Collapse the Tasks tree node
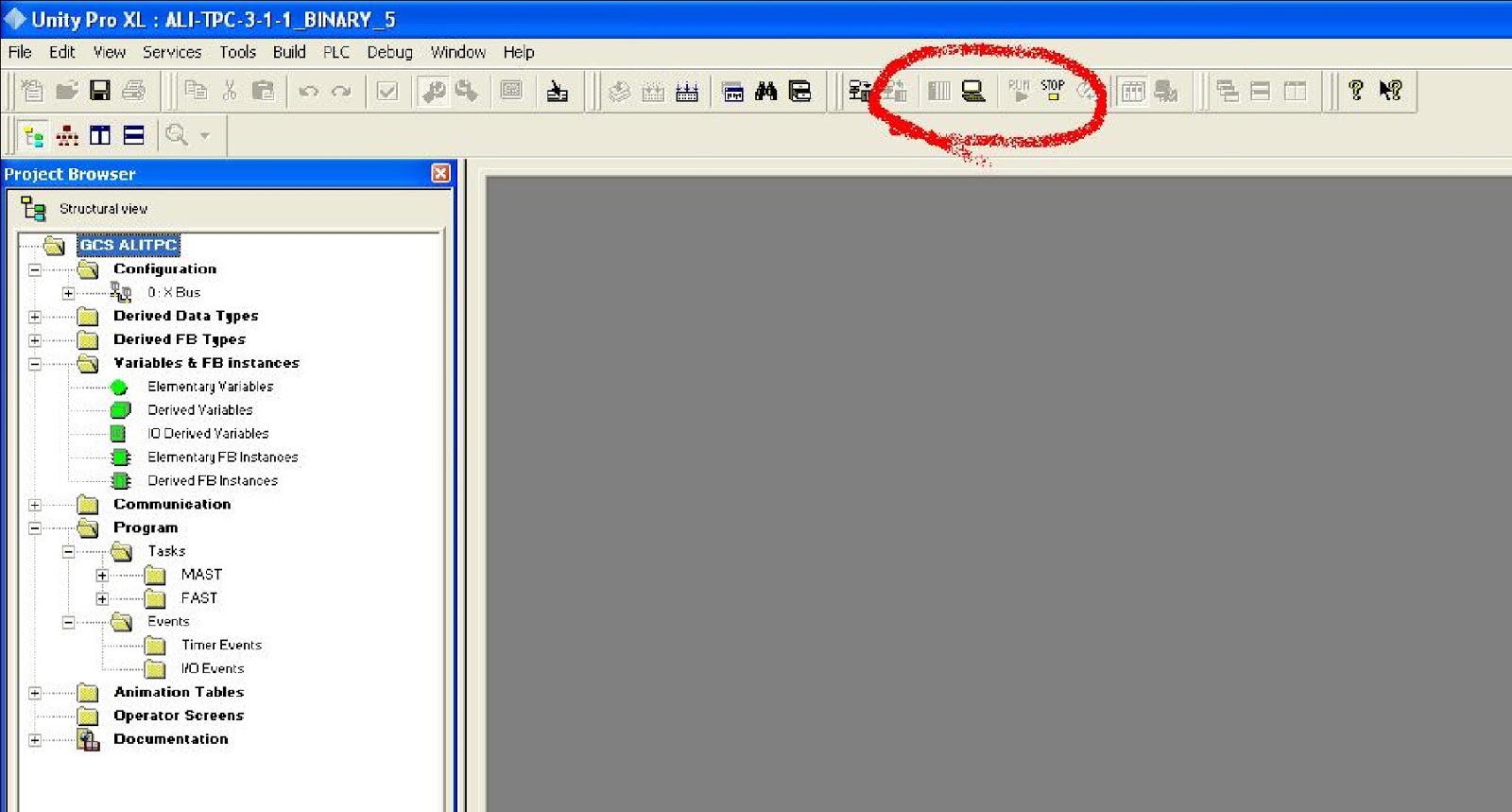The height and width of the screenshot is (812, 1512). 68,552
